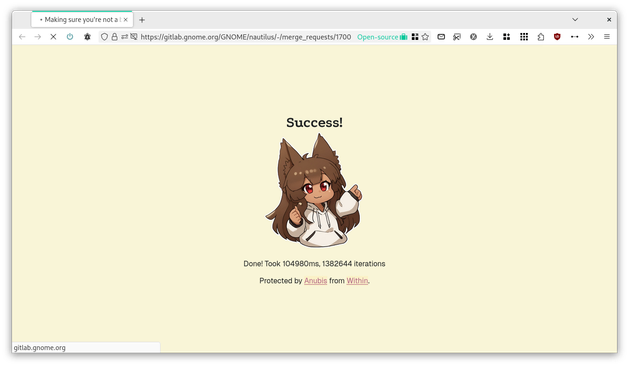The width and height of the screenshot is (629, 366).
Task: Click the home-shaped toolbar icon
Action: pyautogui.click(x=541, y=37)
